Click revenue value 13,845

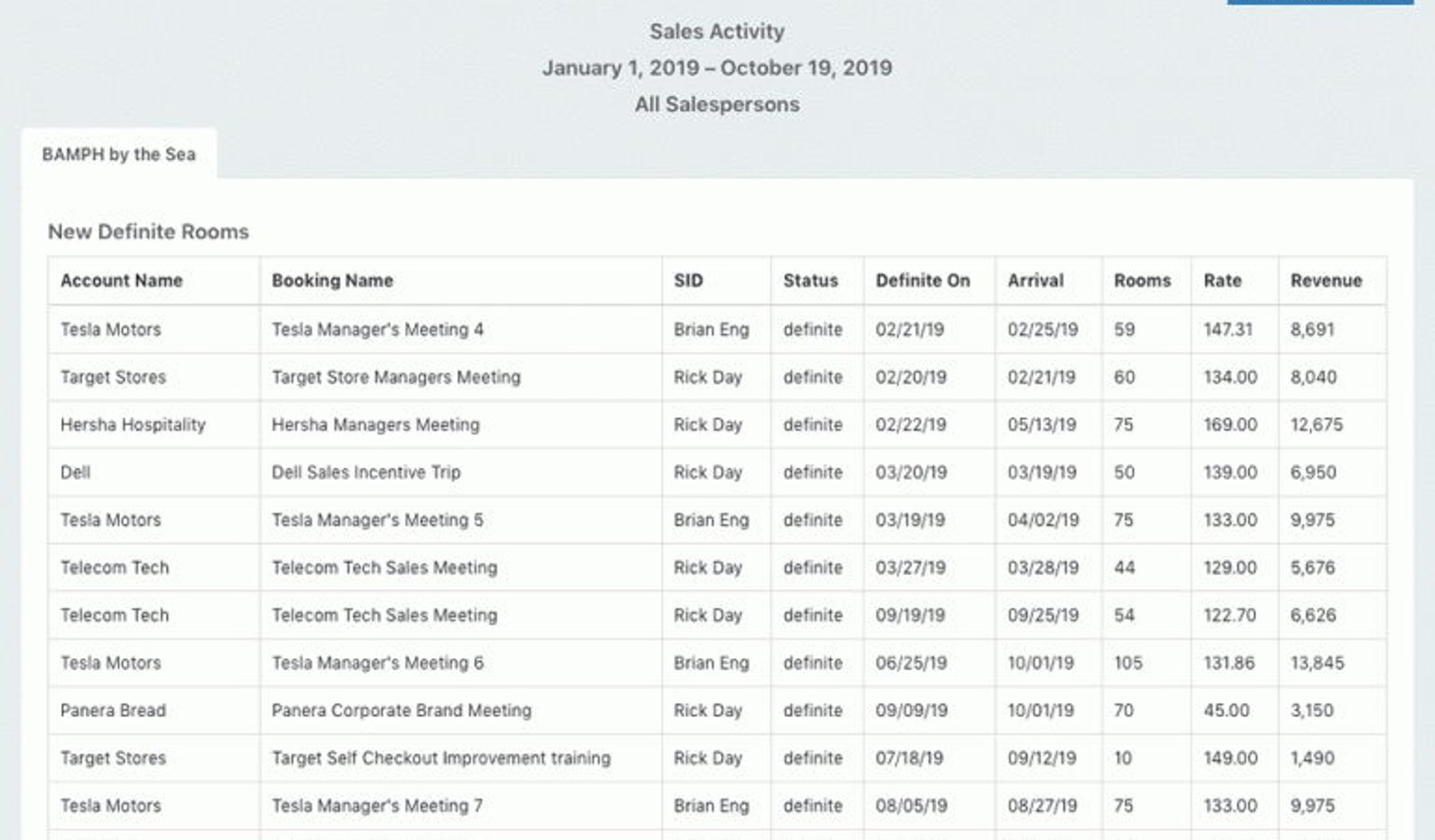pyautogui.click(x=1318, y=662)
